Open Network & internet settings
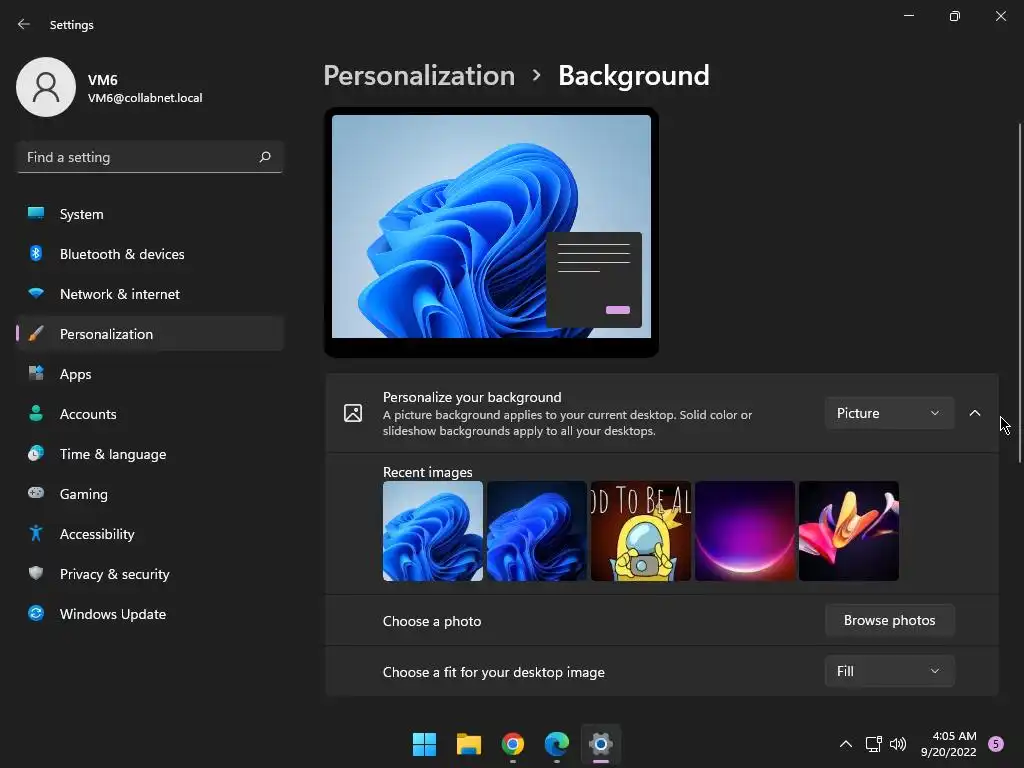1024x768 pixels. (150, 293)
